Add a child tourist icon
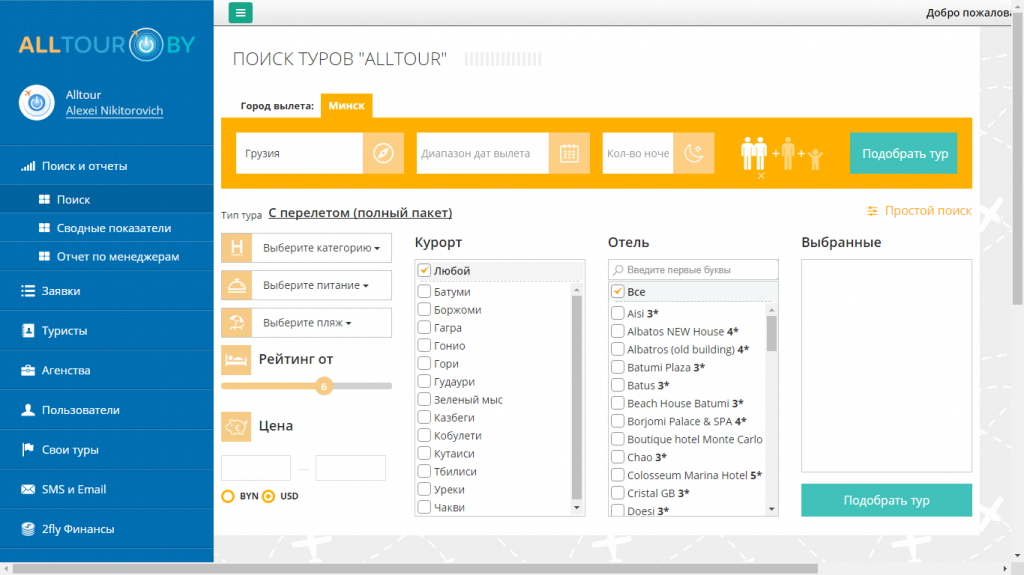 tap(815, 159)
